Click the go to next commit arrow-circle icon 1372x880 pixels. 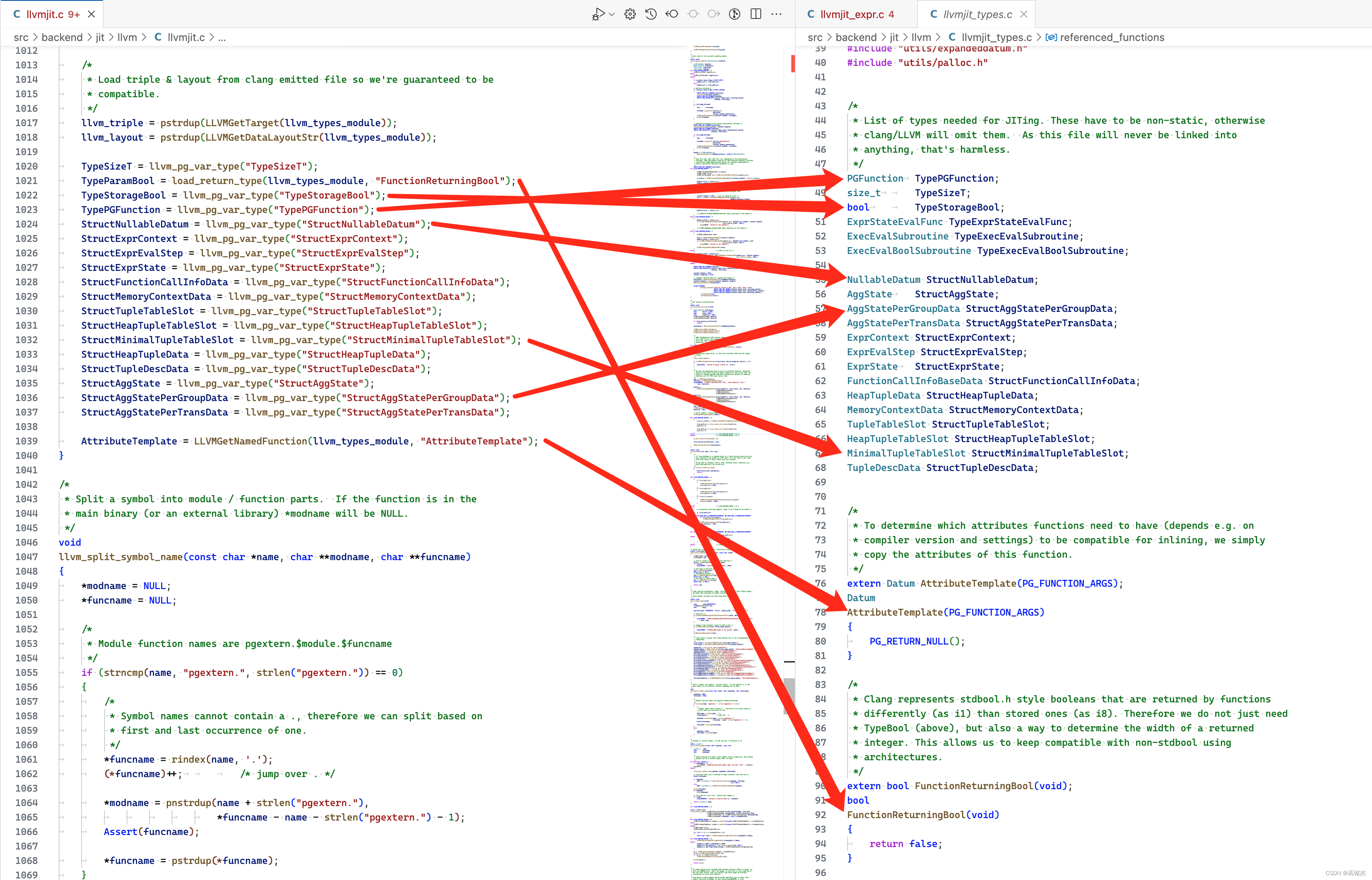[714, 14]
